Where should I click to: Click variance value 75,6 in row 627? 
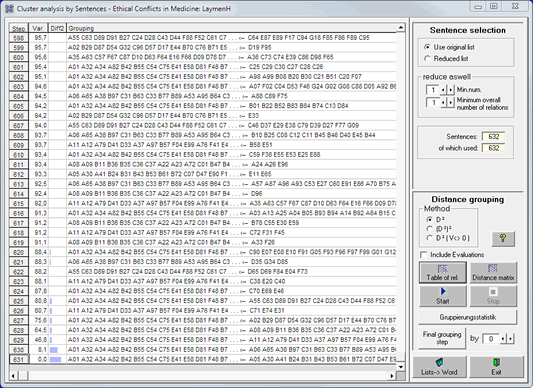point(41,320)
